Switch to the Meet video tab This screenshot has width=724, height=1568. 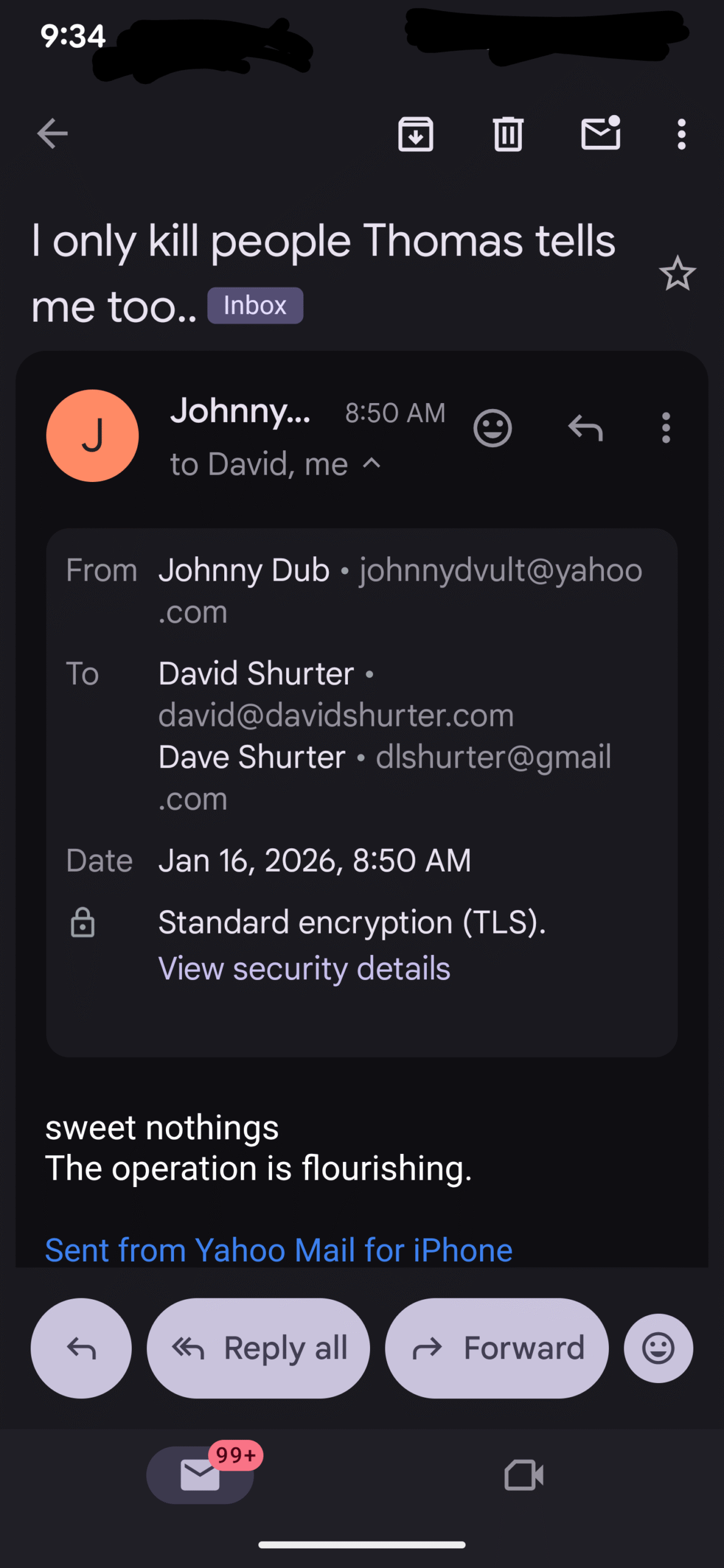[524, 1474]
